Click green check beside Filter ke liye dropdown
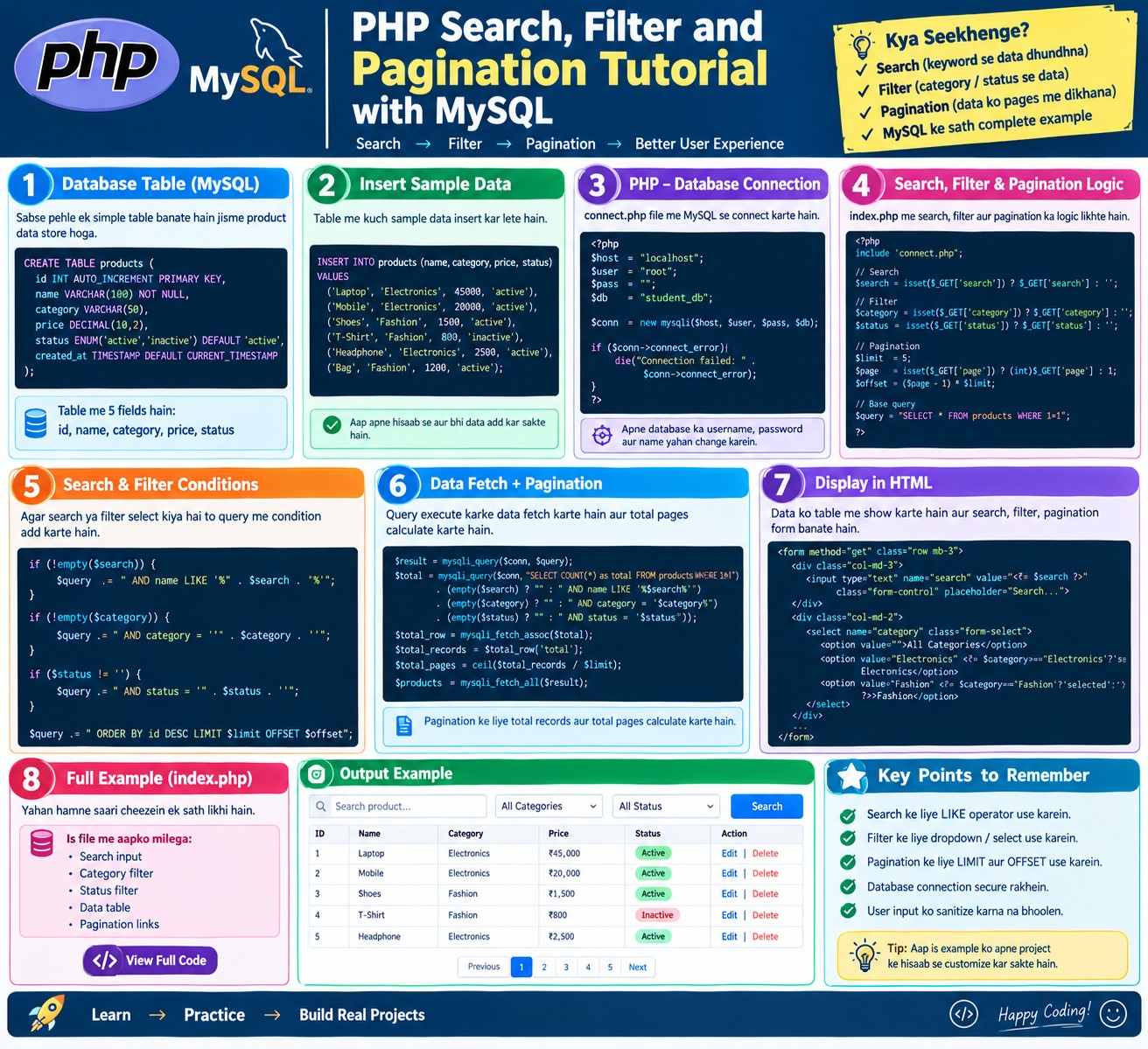Image resolution: width=1148 pixels, height=1049 pixels. point(847,838)
